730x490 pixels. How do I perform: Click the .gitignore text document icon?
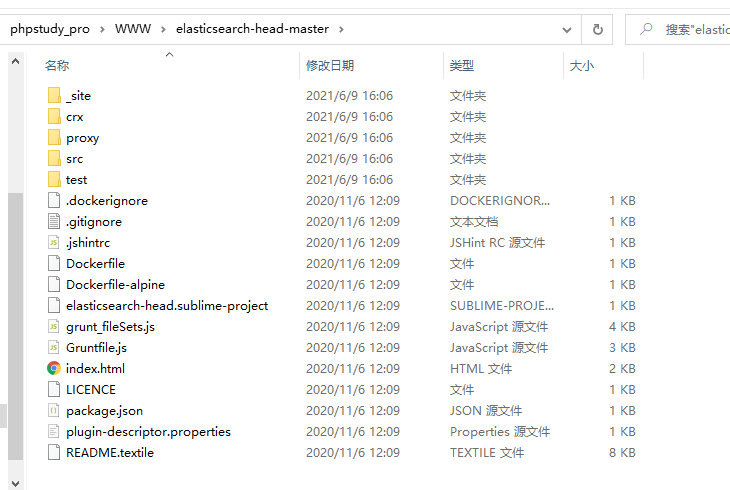(54, 221)
